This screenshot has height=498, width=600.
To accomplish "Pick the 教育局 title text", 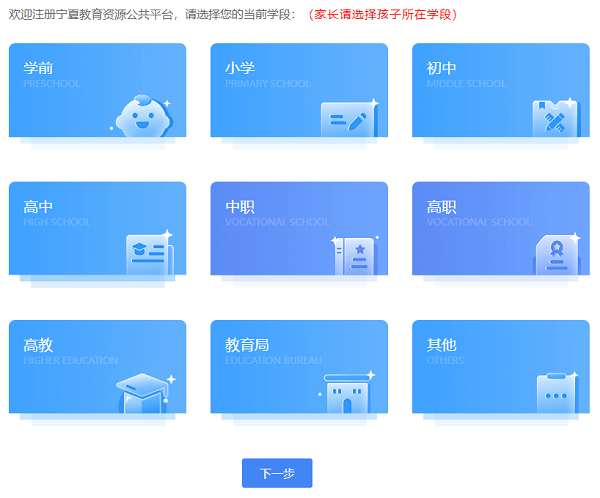I will point(247,345).
